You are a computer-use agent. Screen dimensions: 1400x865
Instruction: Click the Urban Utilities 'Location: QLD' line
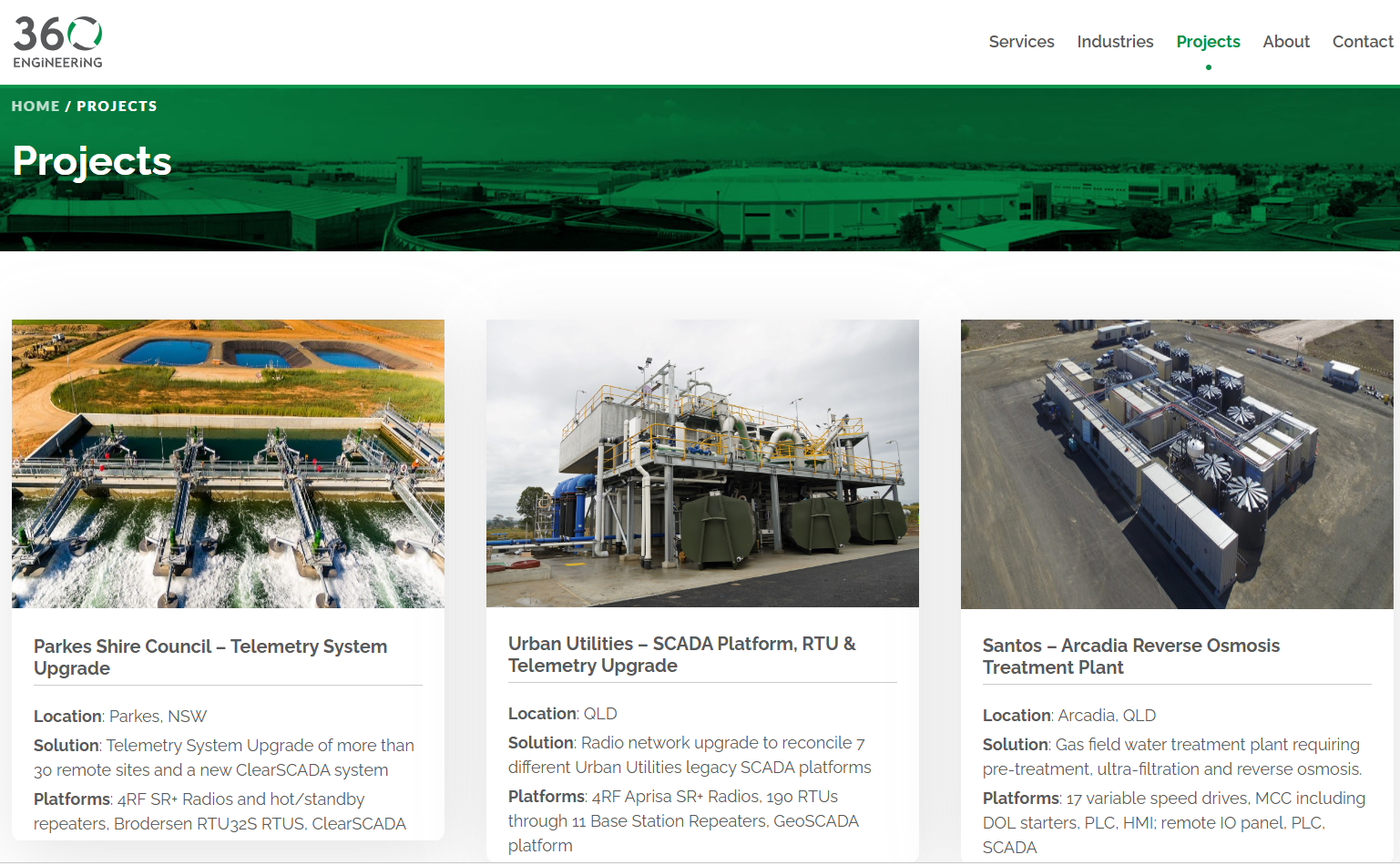pyautogui.click(x=563, y=714)
